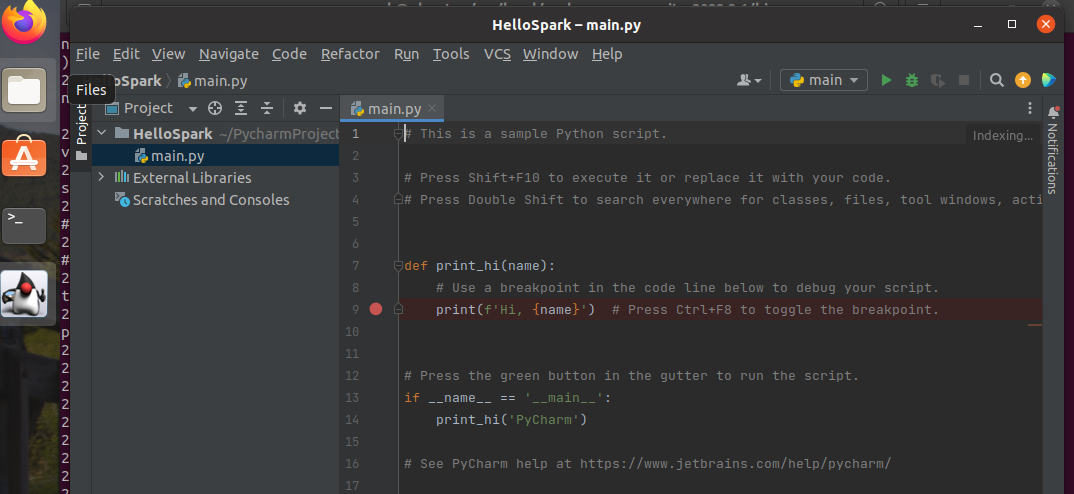
Task: Open the Refactor menu
Action: [x=350, y=53]
